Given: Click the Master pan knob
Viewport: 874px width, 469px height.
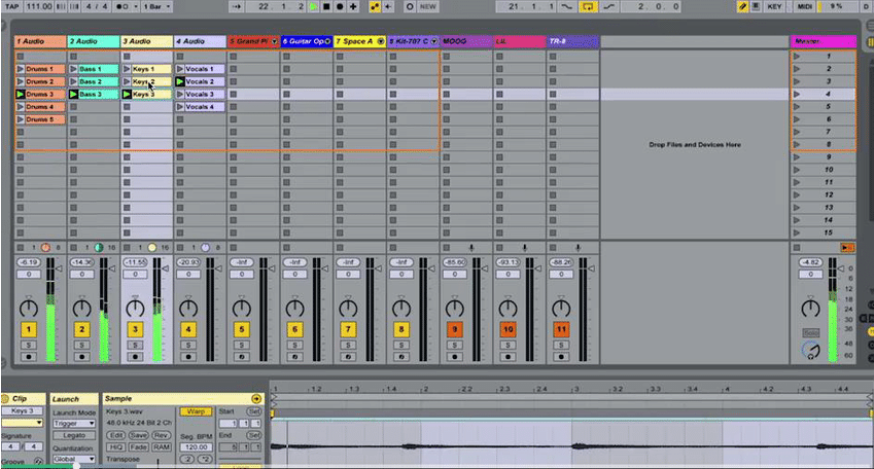Looking at the screenshot, I should tap(810, 308).
